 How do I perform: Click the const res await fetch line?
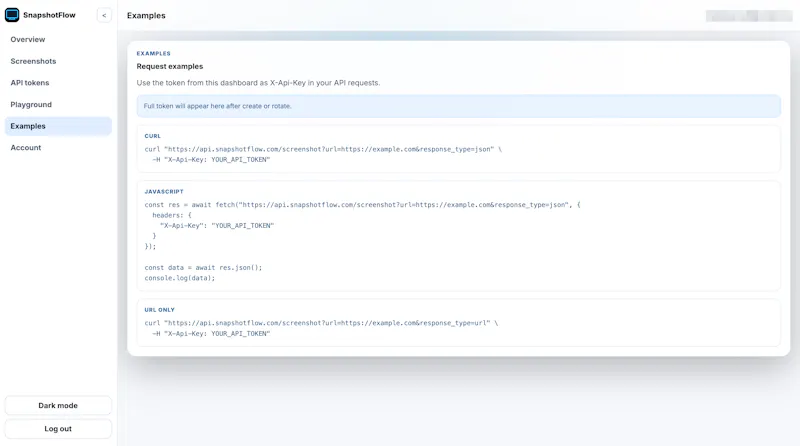coord(362,205)
